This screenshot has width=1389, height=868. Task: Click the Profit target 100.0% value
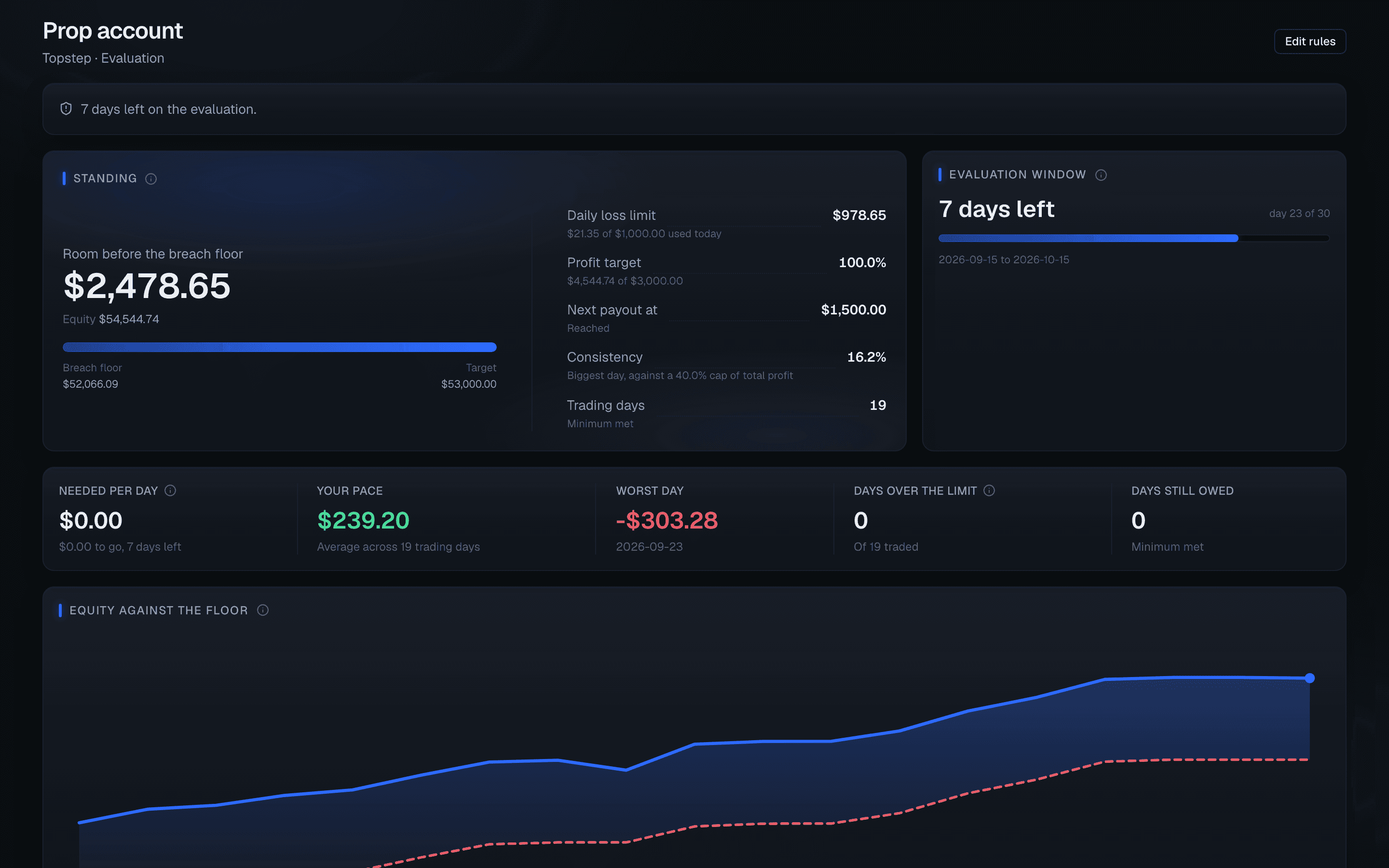tap(862, 262)
